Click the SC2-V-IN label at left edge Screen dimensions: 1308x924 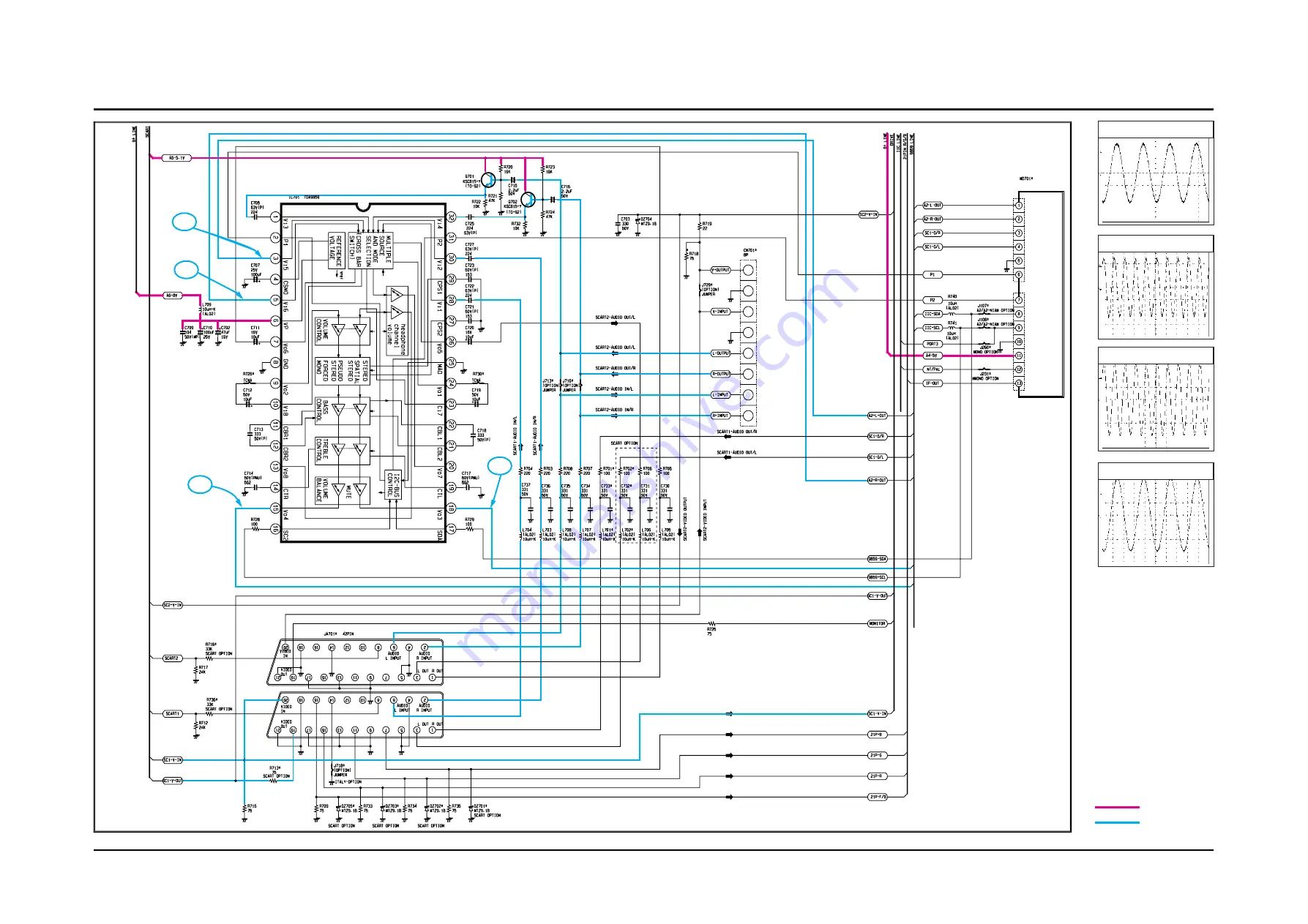(x=172, y=605)
